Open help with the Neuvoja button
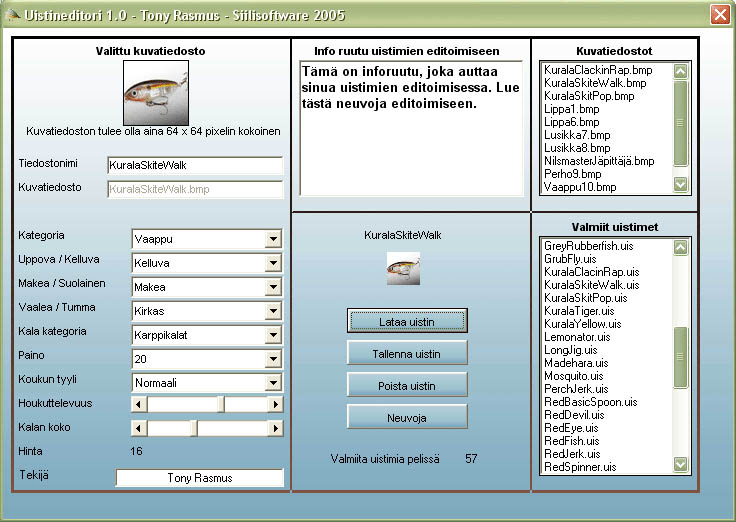736x522 pixels. [407, 417]
